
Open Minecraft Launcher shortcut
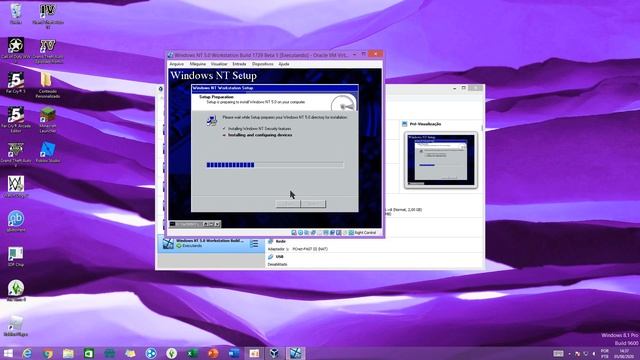click(x=48, y=120)
